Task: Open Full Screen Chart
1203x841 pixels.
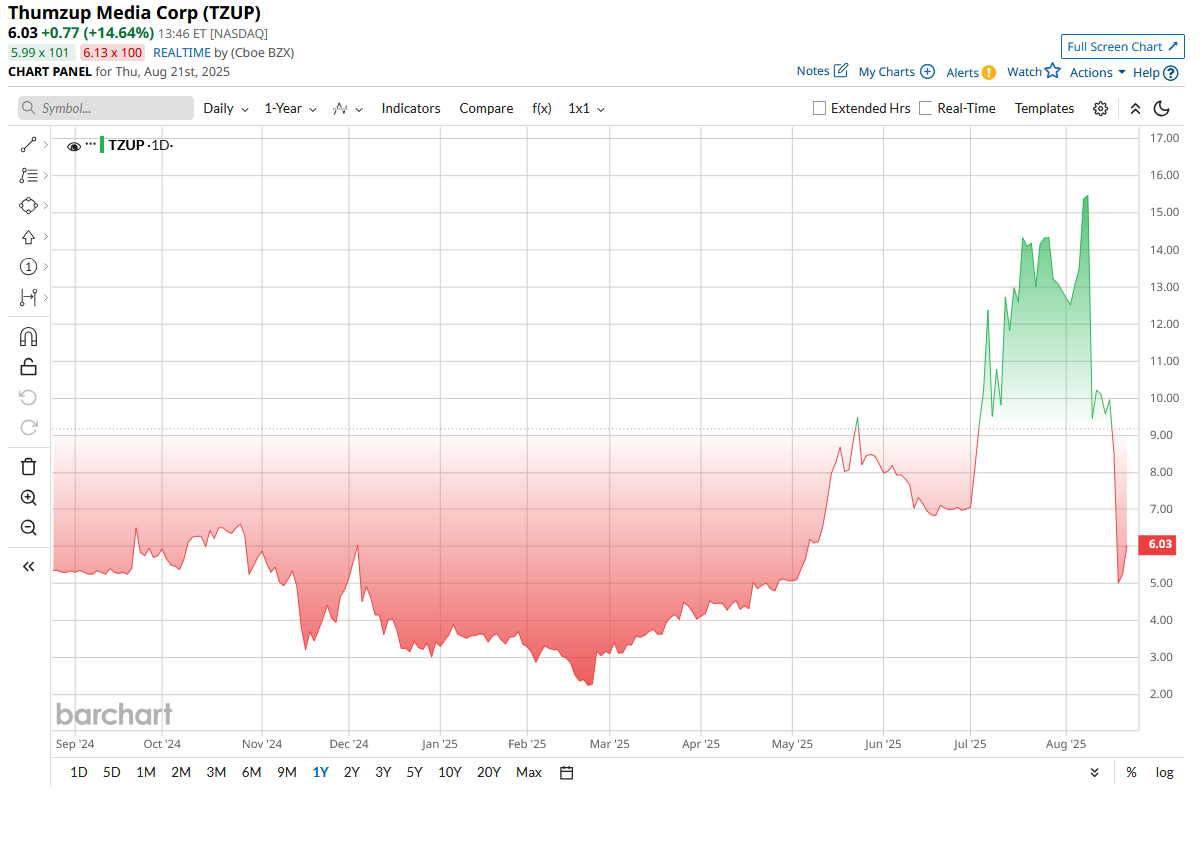Action: [1122, 46]
